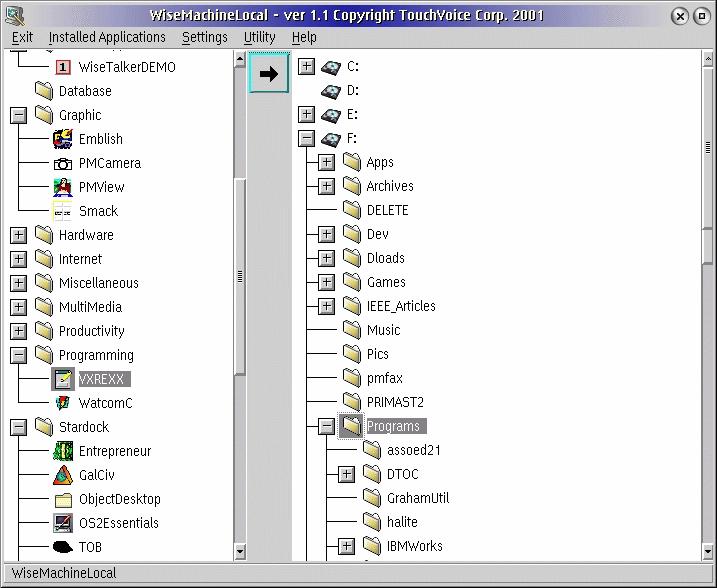This screenshot has width=717, height=588.
Task: Select the Smack application icon
Action: 62,211
